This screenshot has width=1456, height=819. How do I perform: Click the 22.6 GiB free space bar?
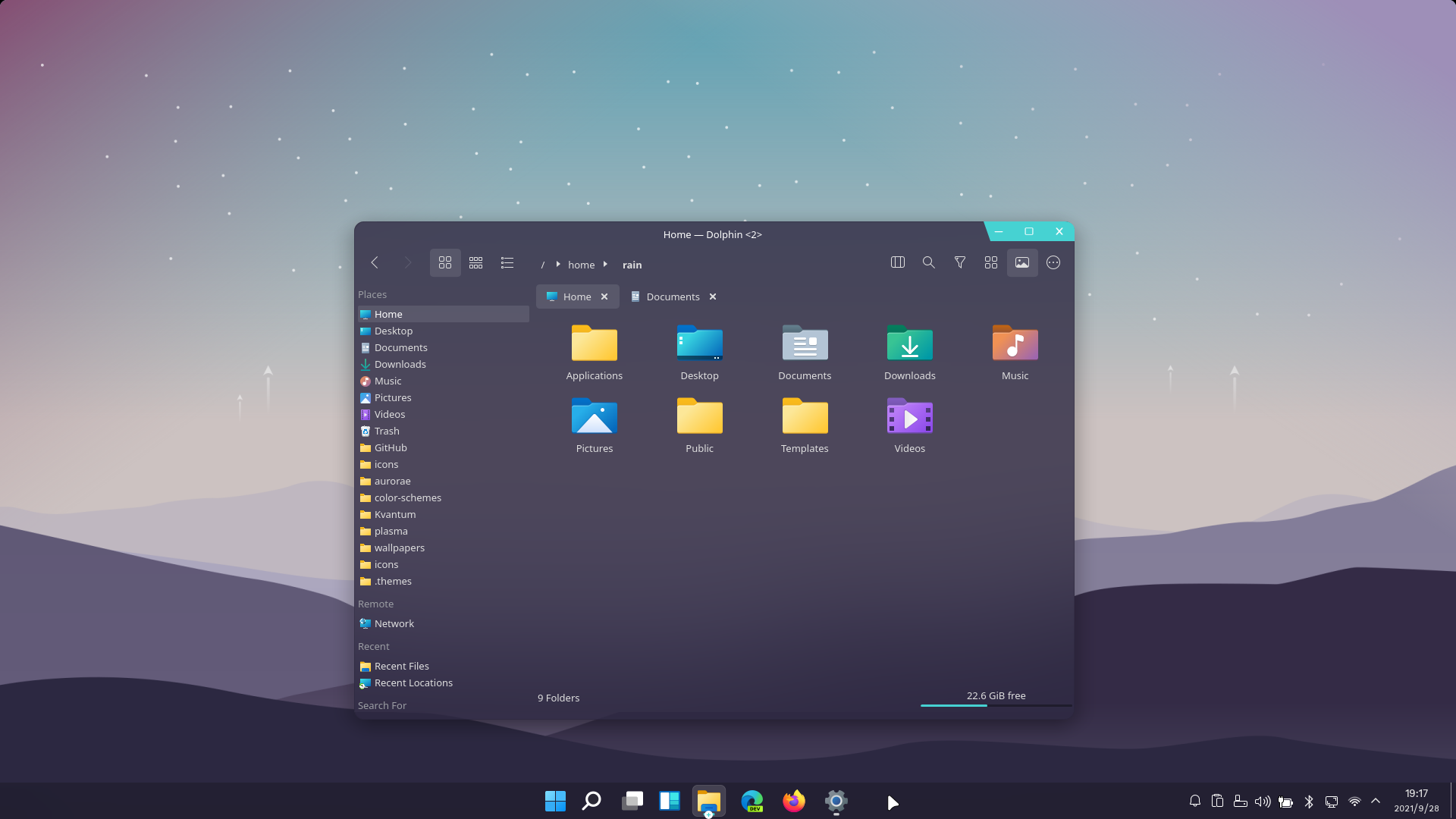pos(996,698)
